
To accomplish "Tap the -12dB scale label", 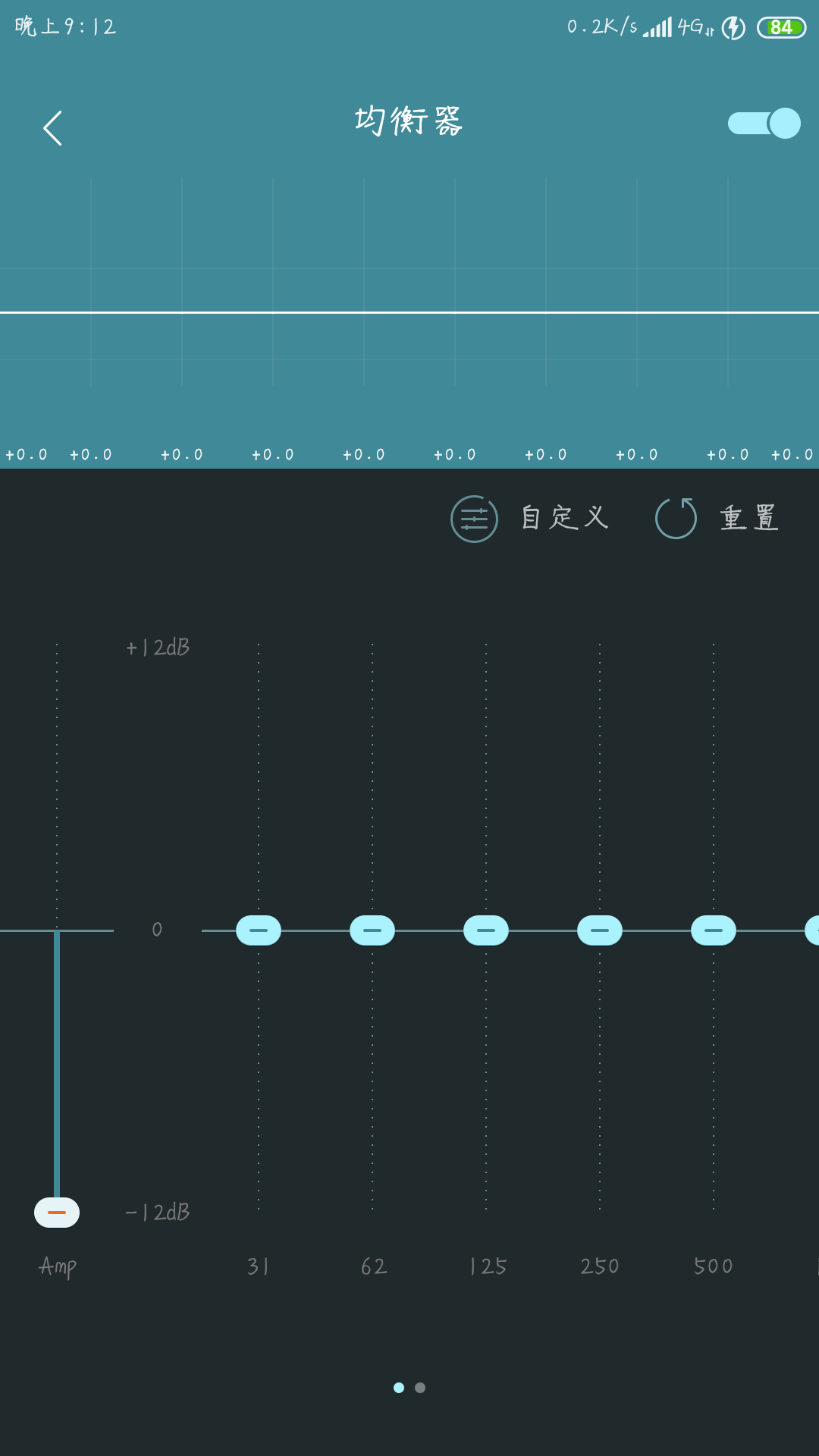I will (158, 1213).
